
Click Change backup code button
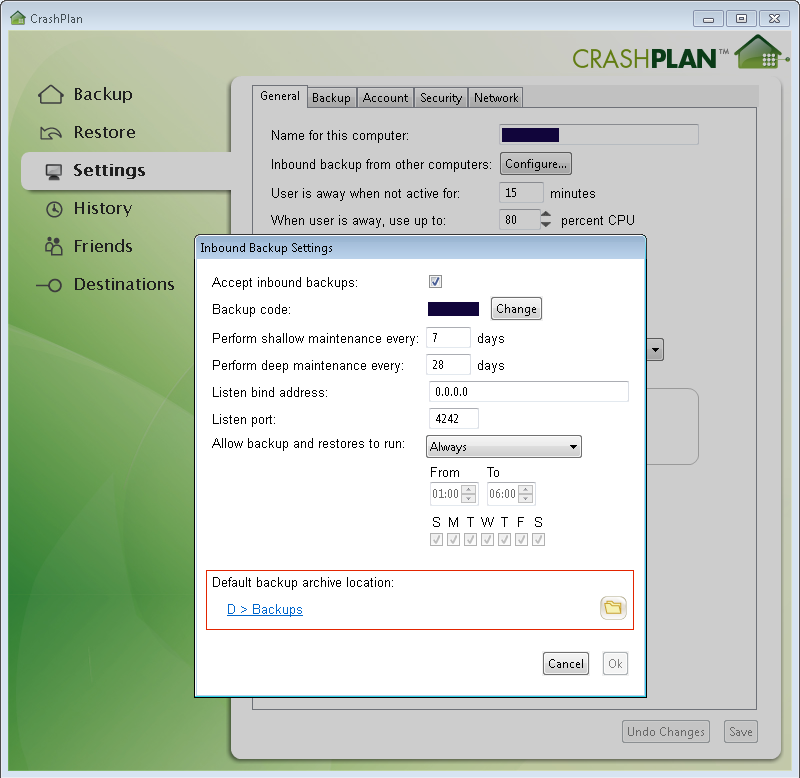pos(516,309)
